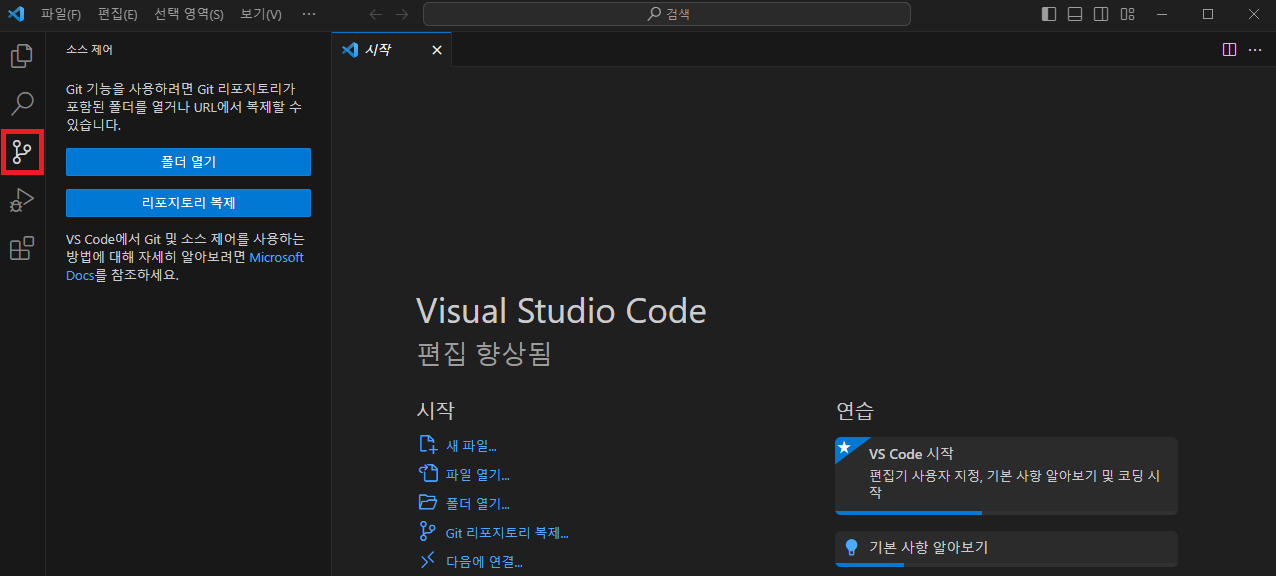This screenshot has height=576, width=1276.
Task: Toggle the primary side bar layout icon
Action: point(1049,14)
